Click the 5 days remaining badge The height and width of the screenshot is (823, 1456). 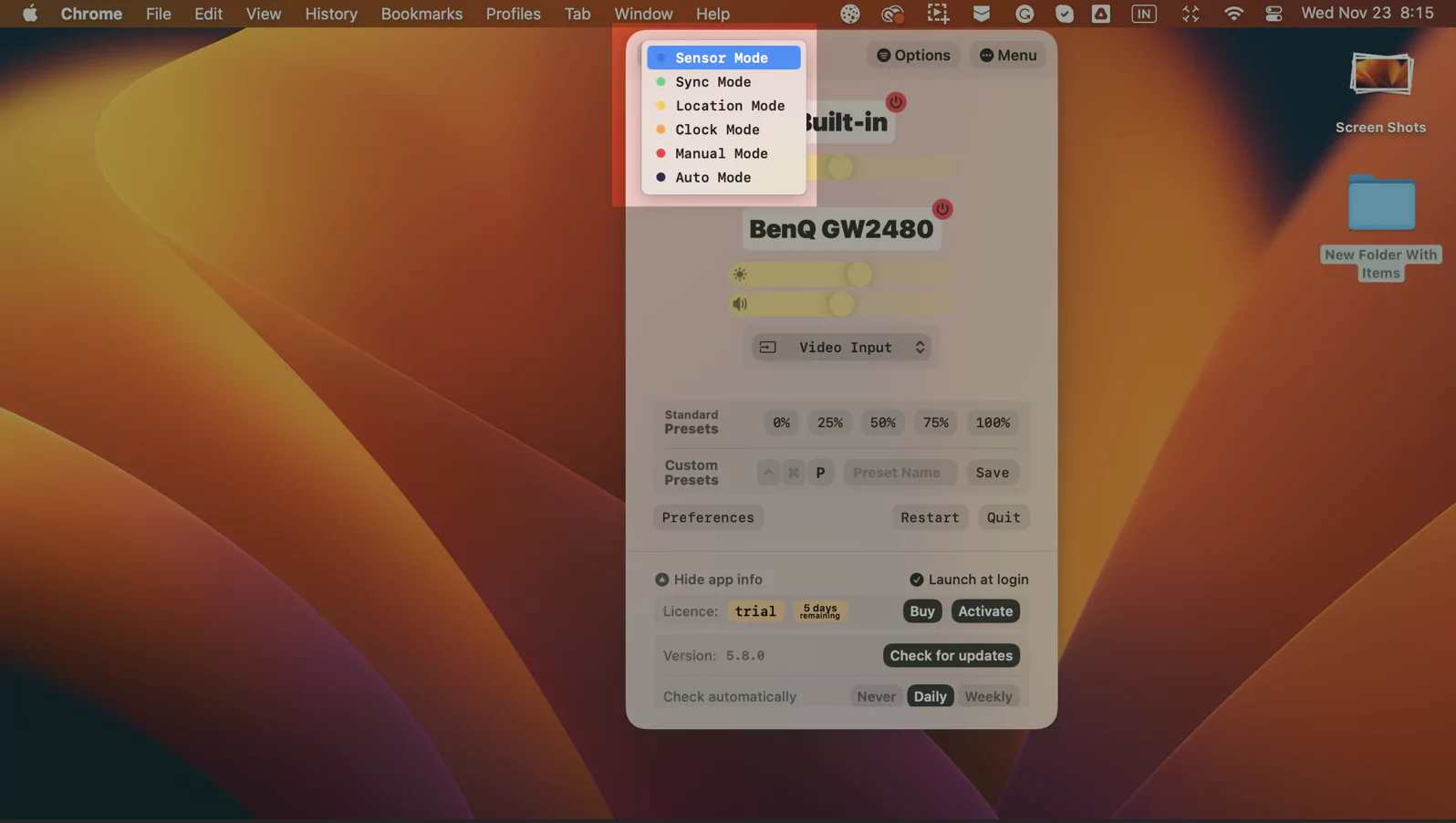tap(820, 611)
